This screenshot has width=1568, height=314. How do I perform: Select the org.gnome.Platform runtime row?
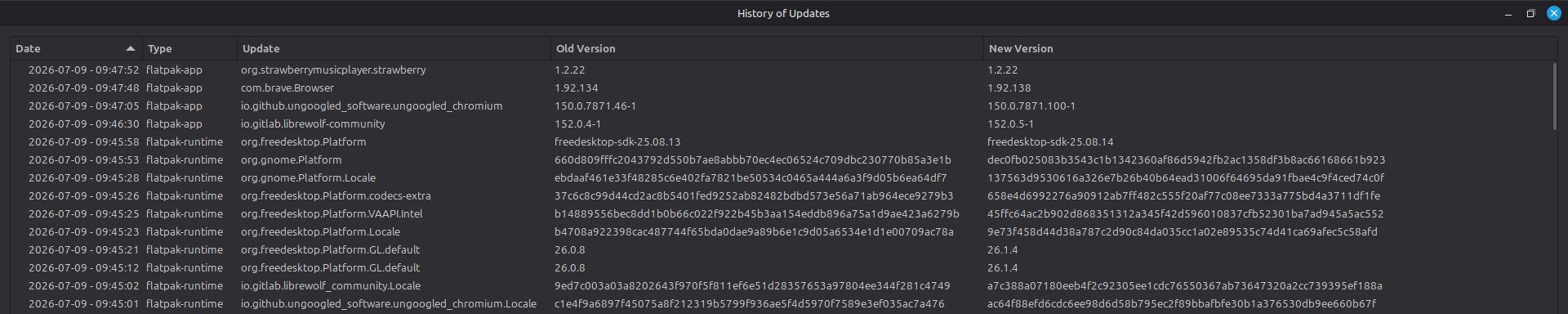pos(780,159)
